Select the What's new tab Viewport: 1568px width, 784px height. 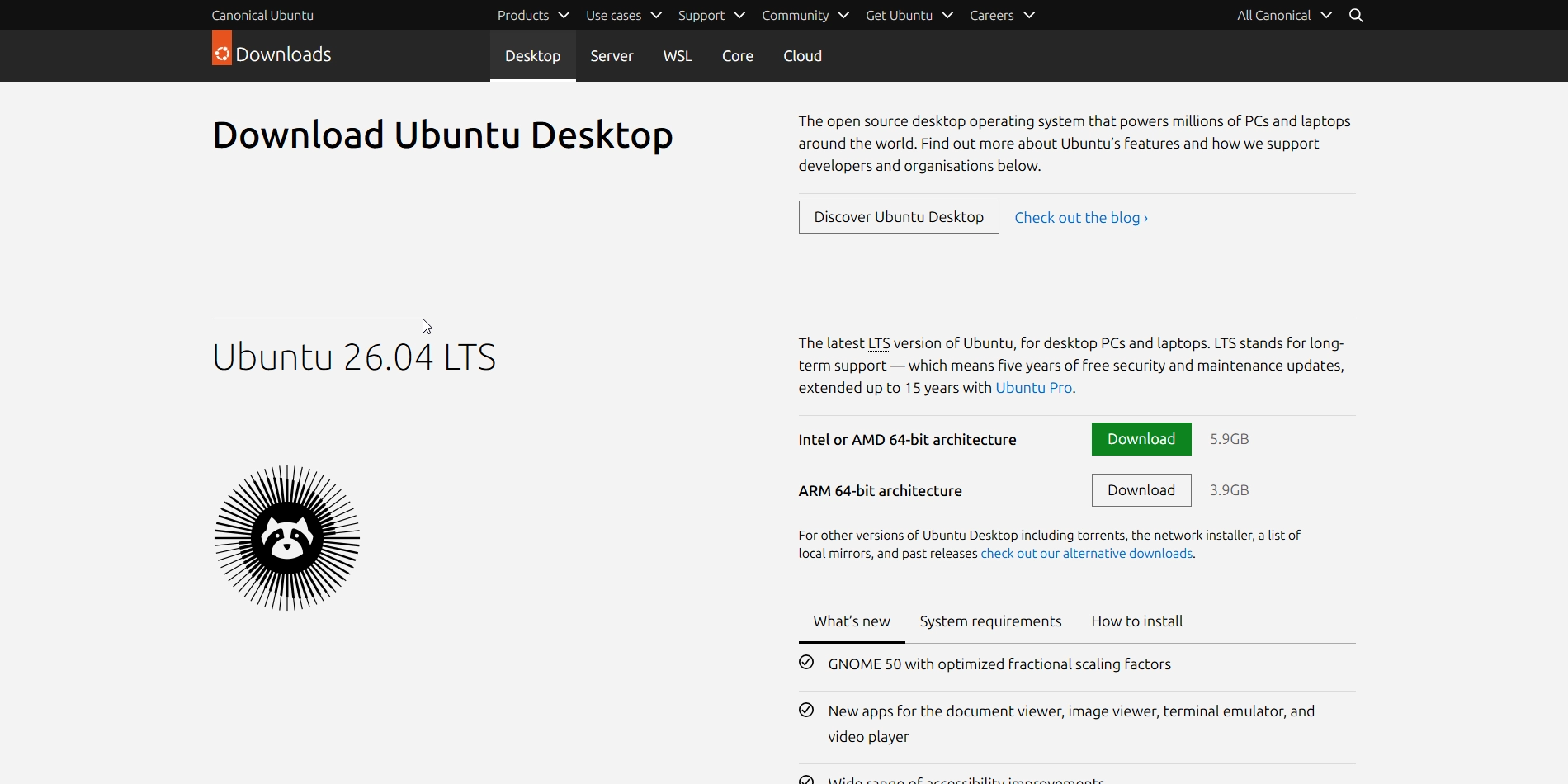[852, 621]
